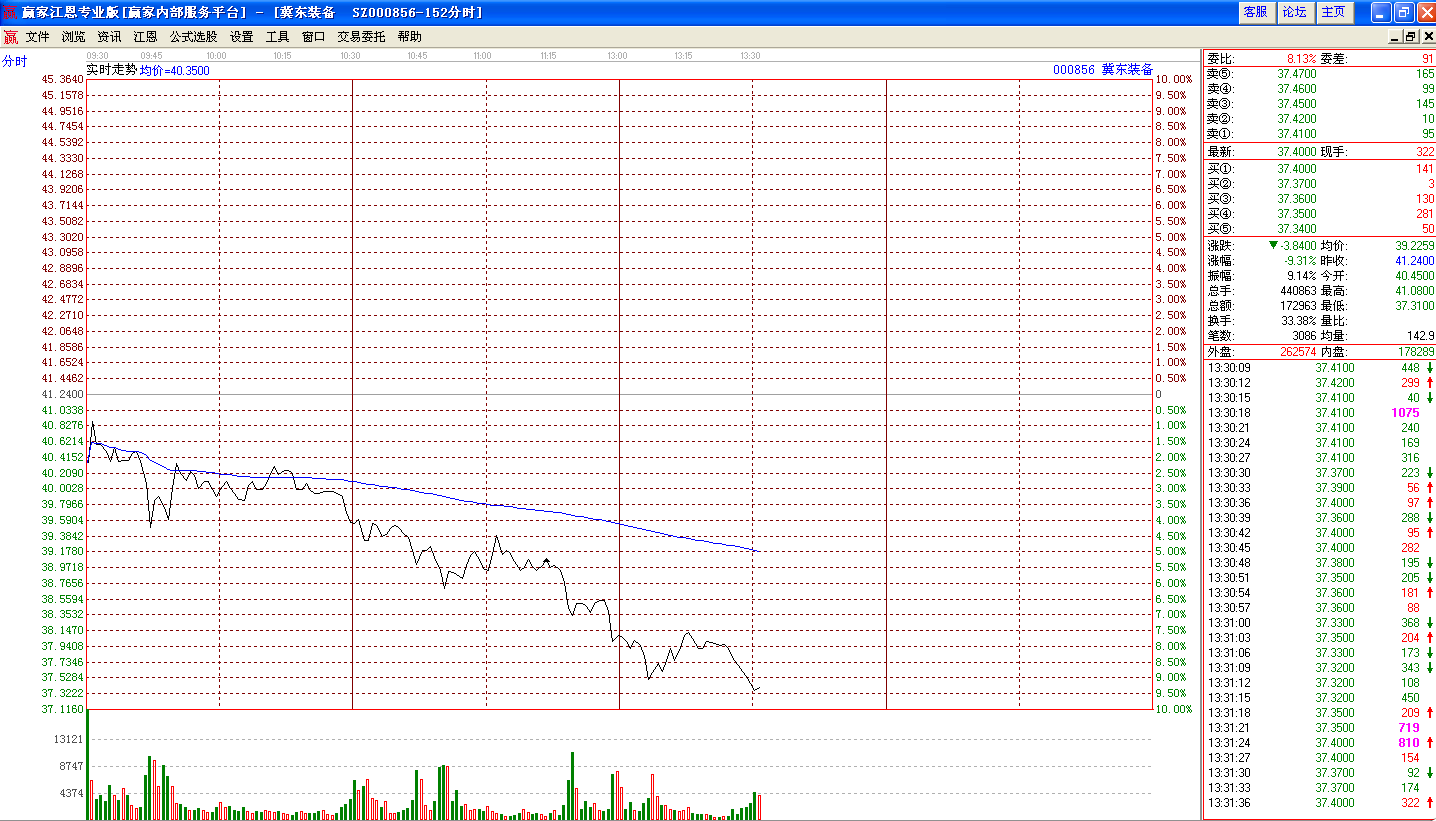The width and height of the screenshot is (1436, 821).
Task: Open the 资讯 menu
Action: pos(109,36)
